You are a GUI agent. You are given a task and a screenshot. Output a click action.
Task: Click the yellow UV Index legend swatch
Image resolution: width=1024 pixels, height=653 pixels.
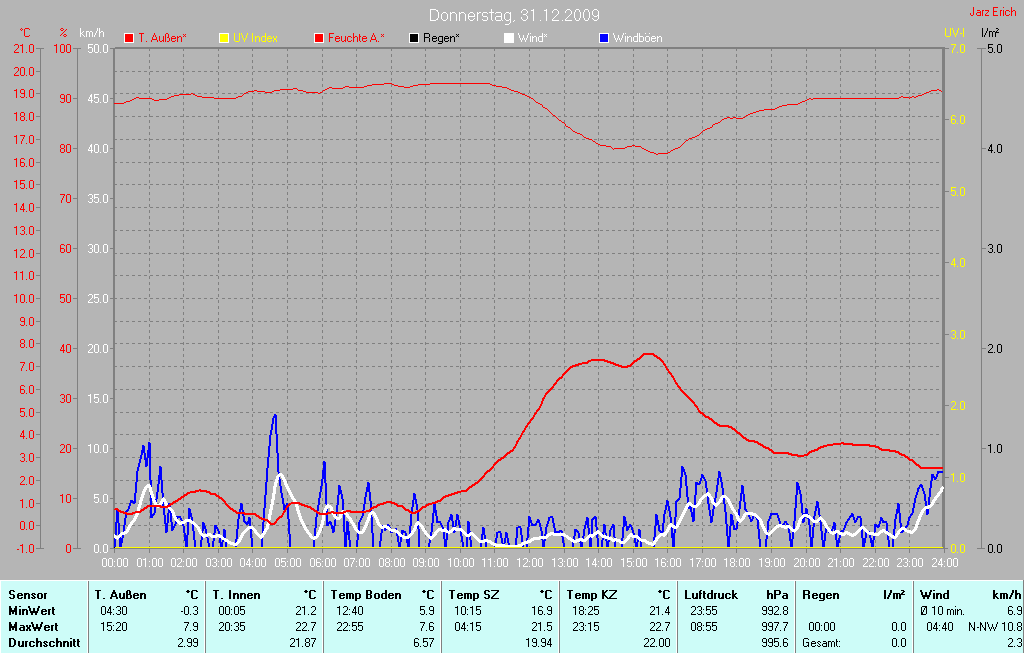click(224, 38)
